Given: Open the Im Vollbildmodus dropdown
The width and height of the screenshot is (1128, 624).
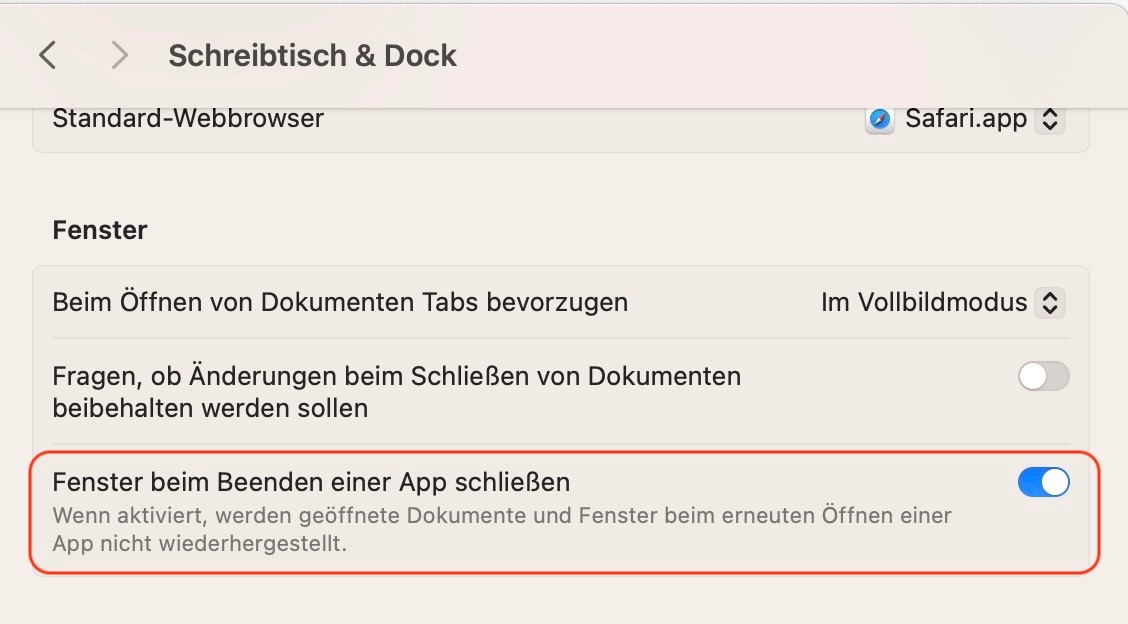Looking at the screenshot, I should (941, 302).
